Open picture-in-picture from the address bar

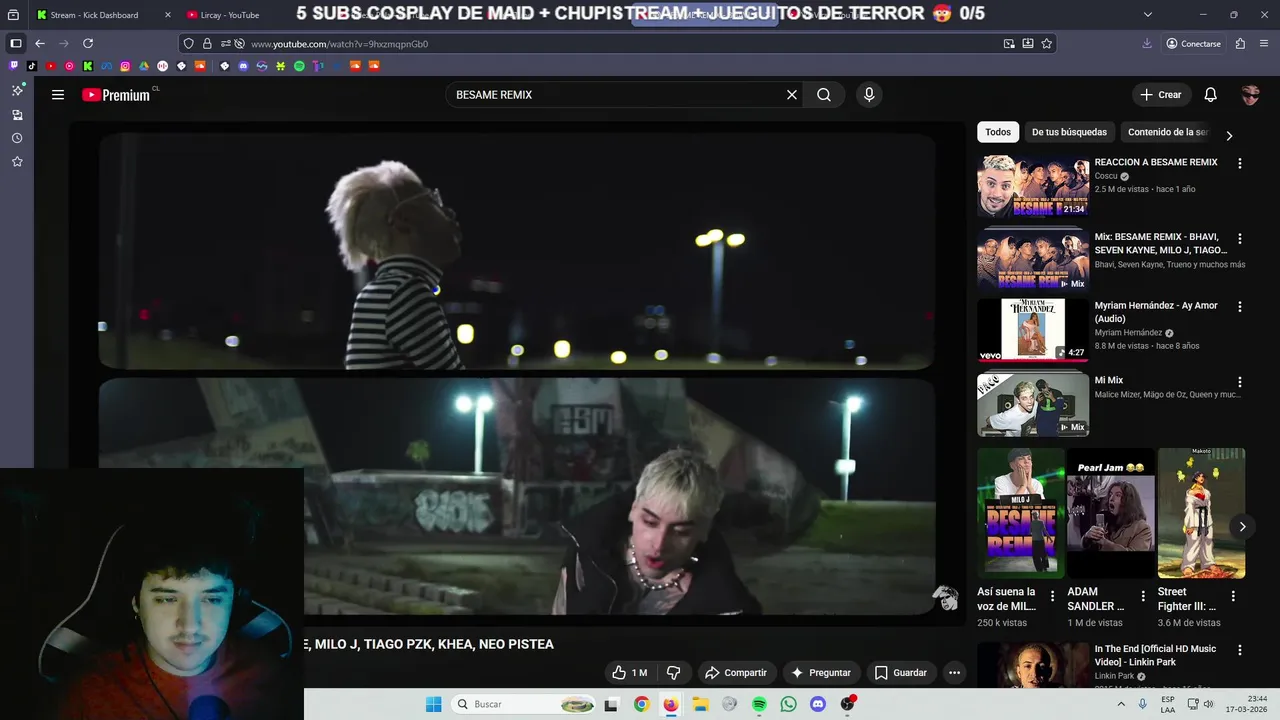coord(1009,44)
